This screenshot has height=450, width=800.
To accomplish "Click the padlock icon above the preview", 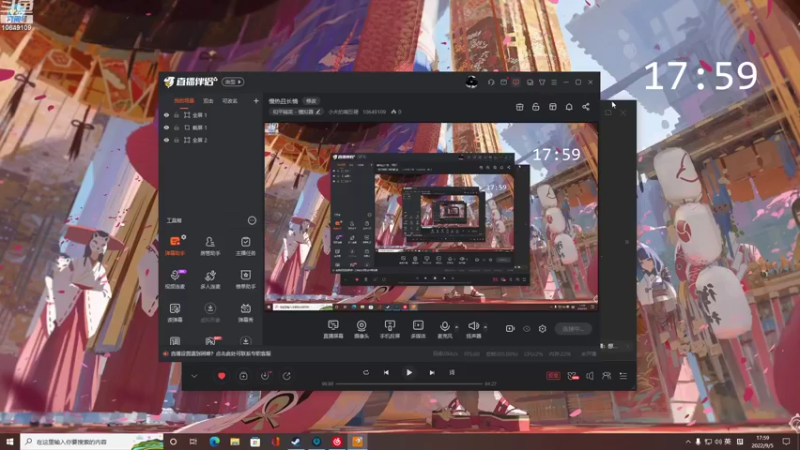I will pos(536,107).
